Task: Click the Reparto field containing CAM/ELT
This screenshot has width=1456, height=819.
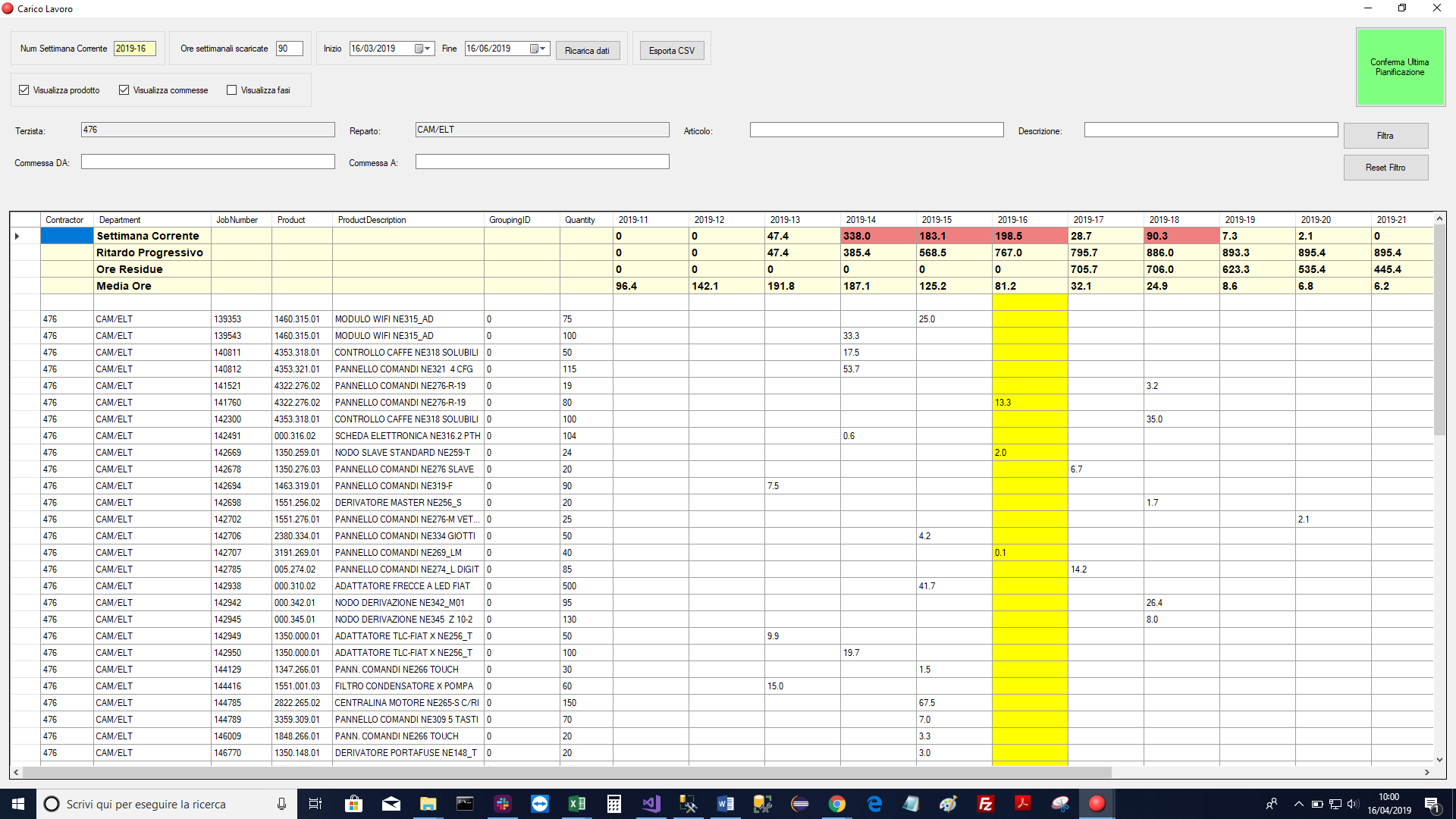Action: coord(542,130)
